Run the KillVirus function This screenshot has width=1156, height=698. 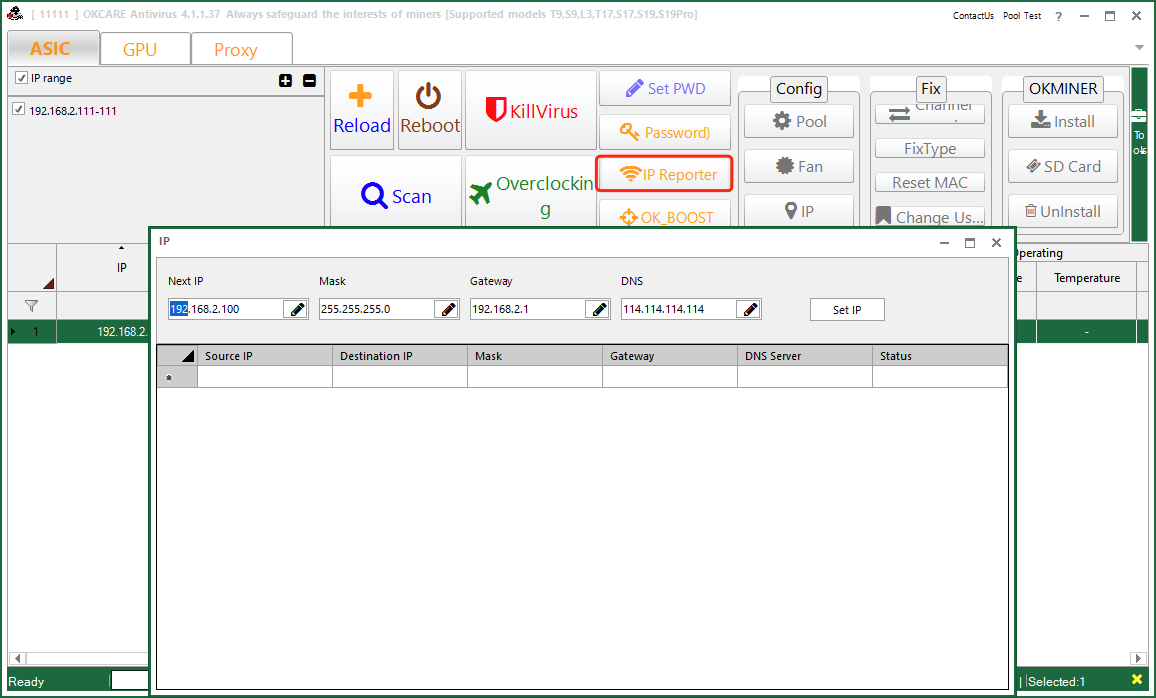(531, 111)
